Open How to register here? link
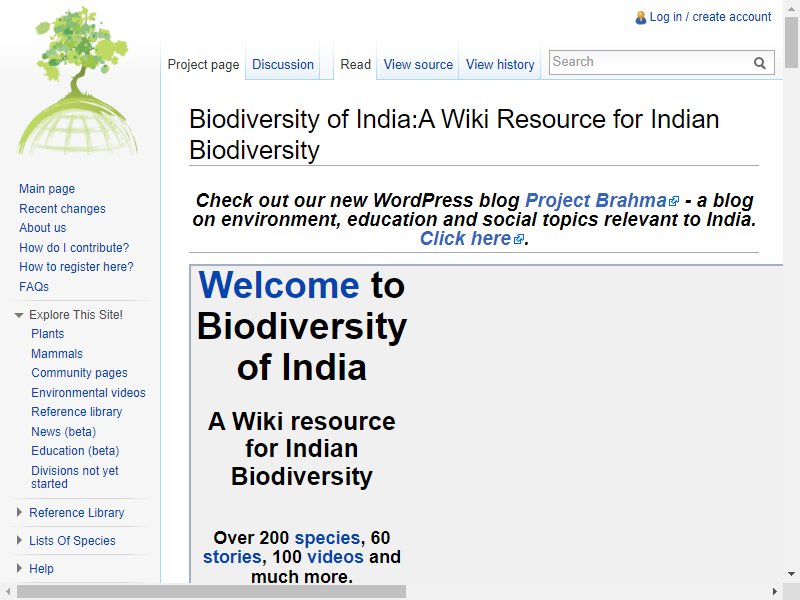Image resolution: width=800 pixels, height=600 pixels. click(76, 267)
